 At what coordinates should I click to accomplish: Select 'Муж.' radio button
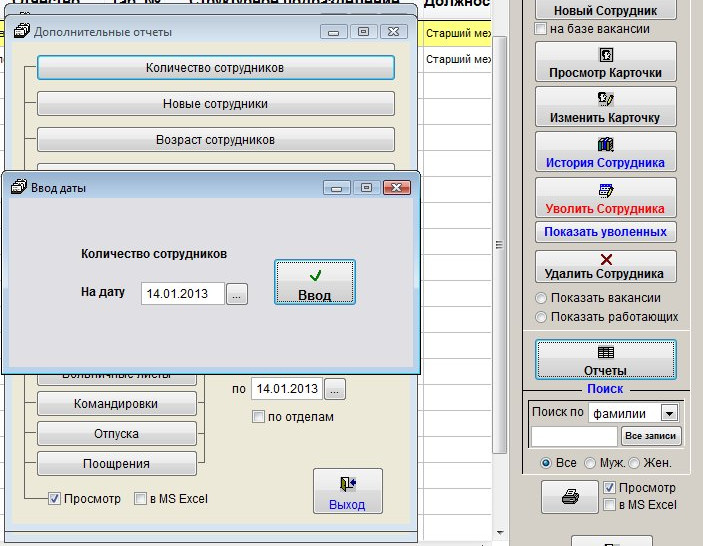pos(590,463)
